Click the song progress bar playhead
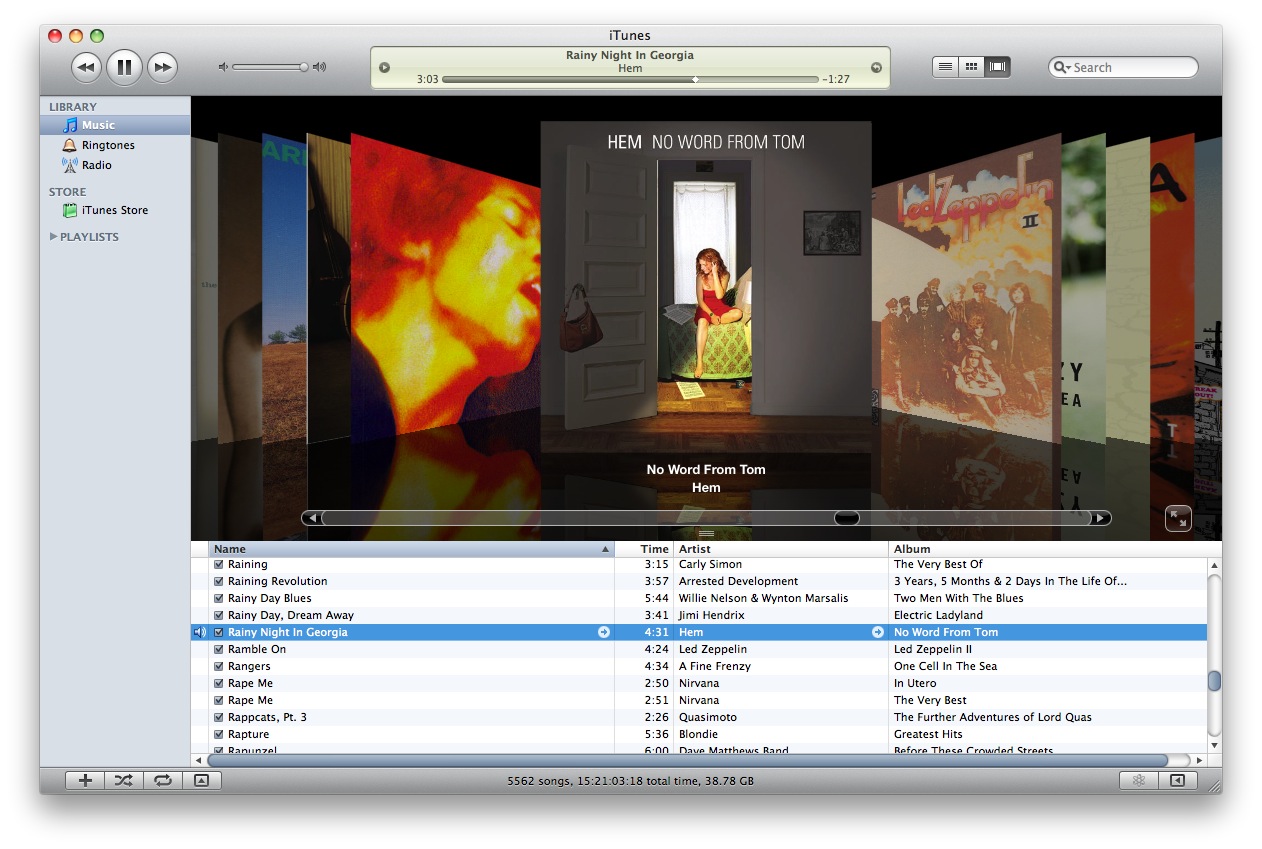 [695, 79]
